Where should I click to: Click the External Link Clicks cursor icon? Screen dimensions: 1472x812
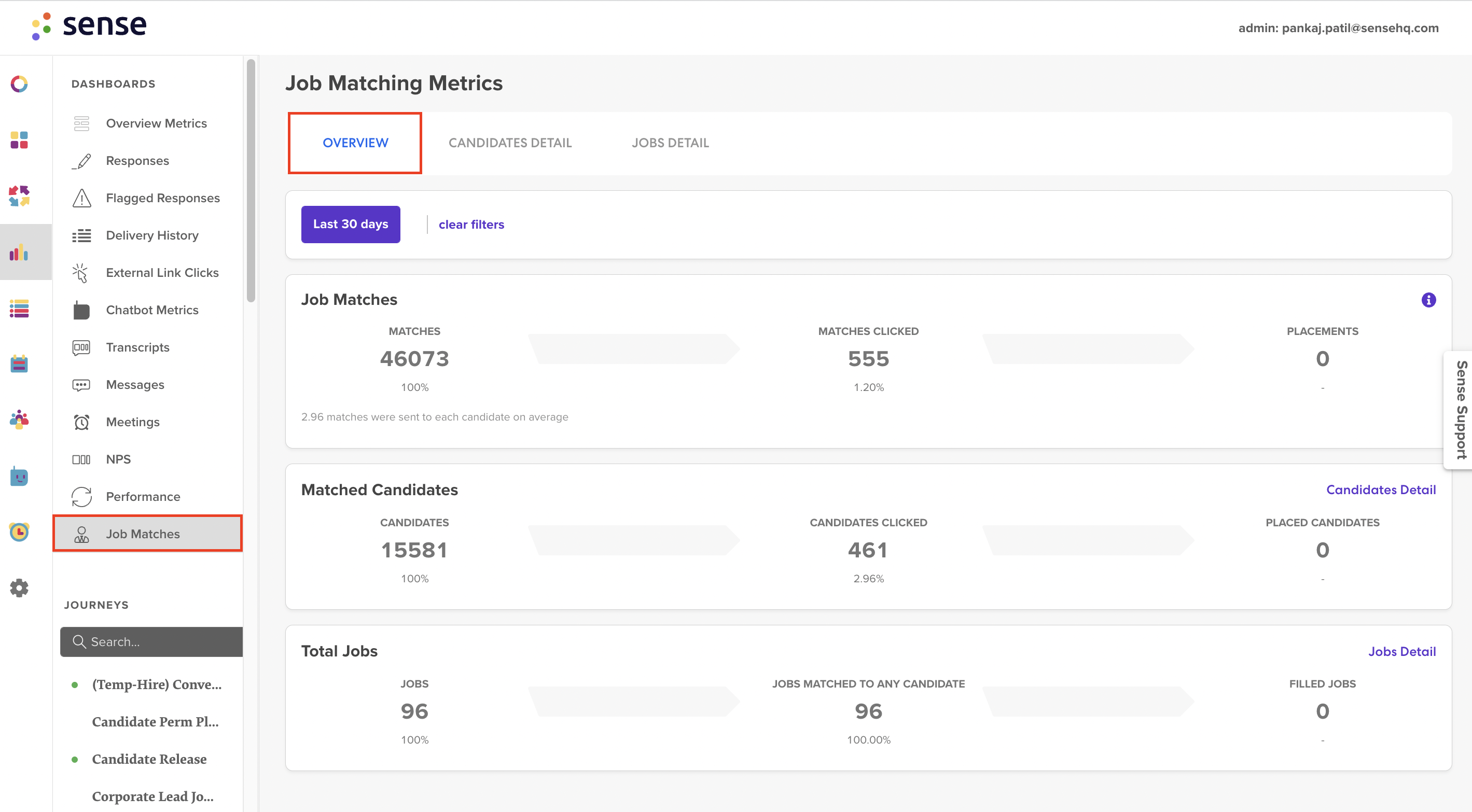point(81,273)
